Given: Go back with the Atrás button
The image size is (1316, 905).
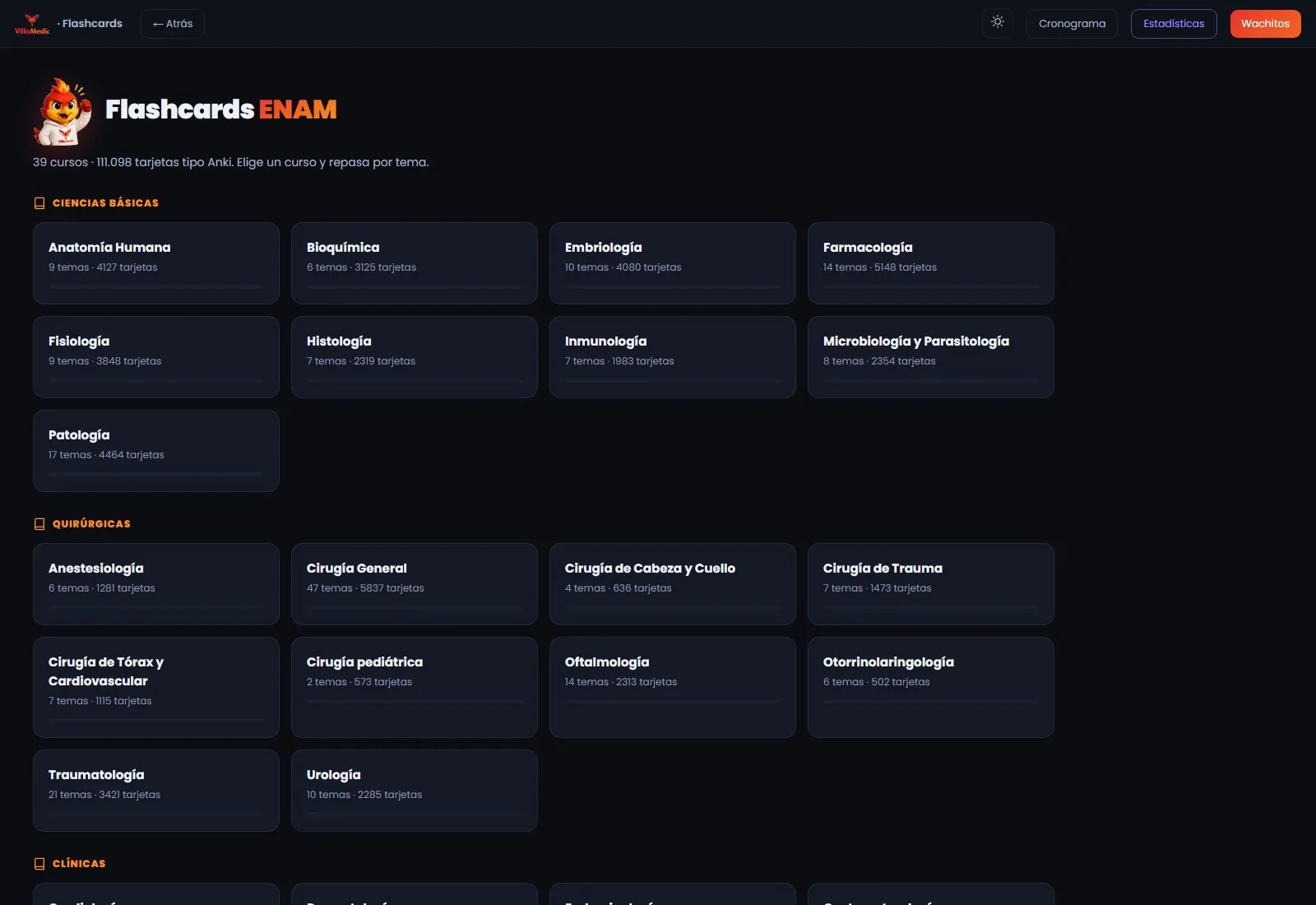Looking at the screenshot, I should pos(173,24).
